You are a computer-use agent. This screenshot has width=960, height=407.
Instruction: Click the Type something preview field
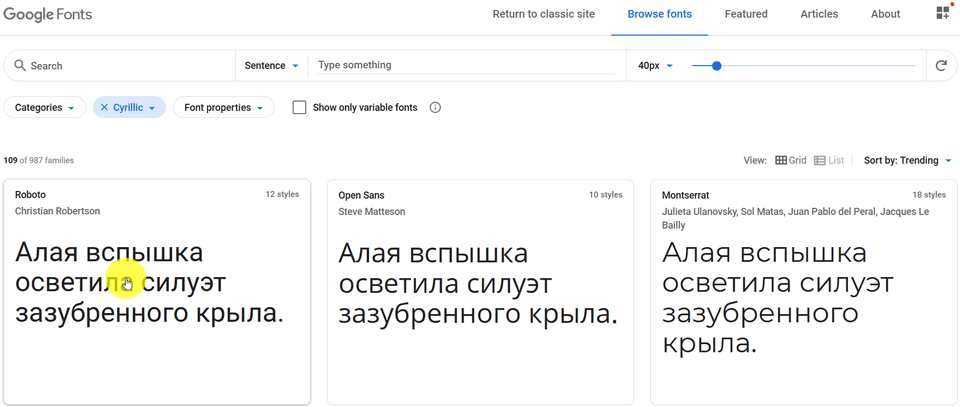466,65
